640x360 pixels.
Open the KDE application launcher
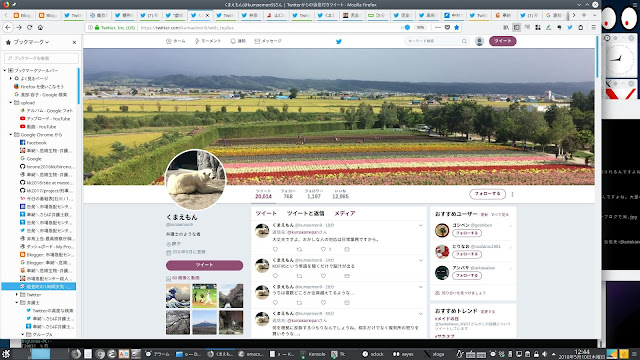(x=6, y=354)
